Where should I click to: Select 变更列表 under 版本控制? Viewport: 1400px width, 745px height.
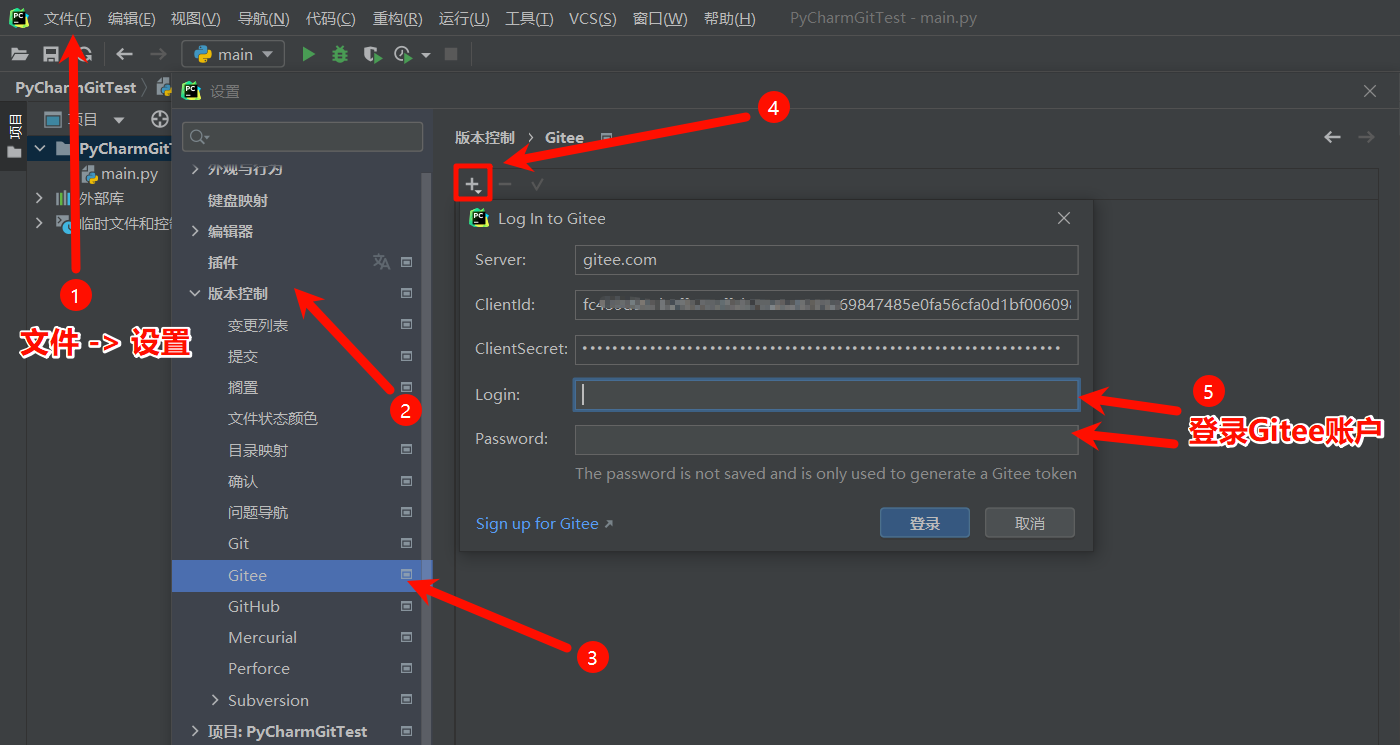[x=258, y=325]
